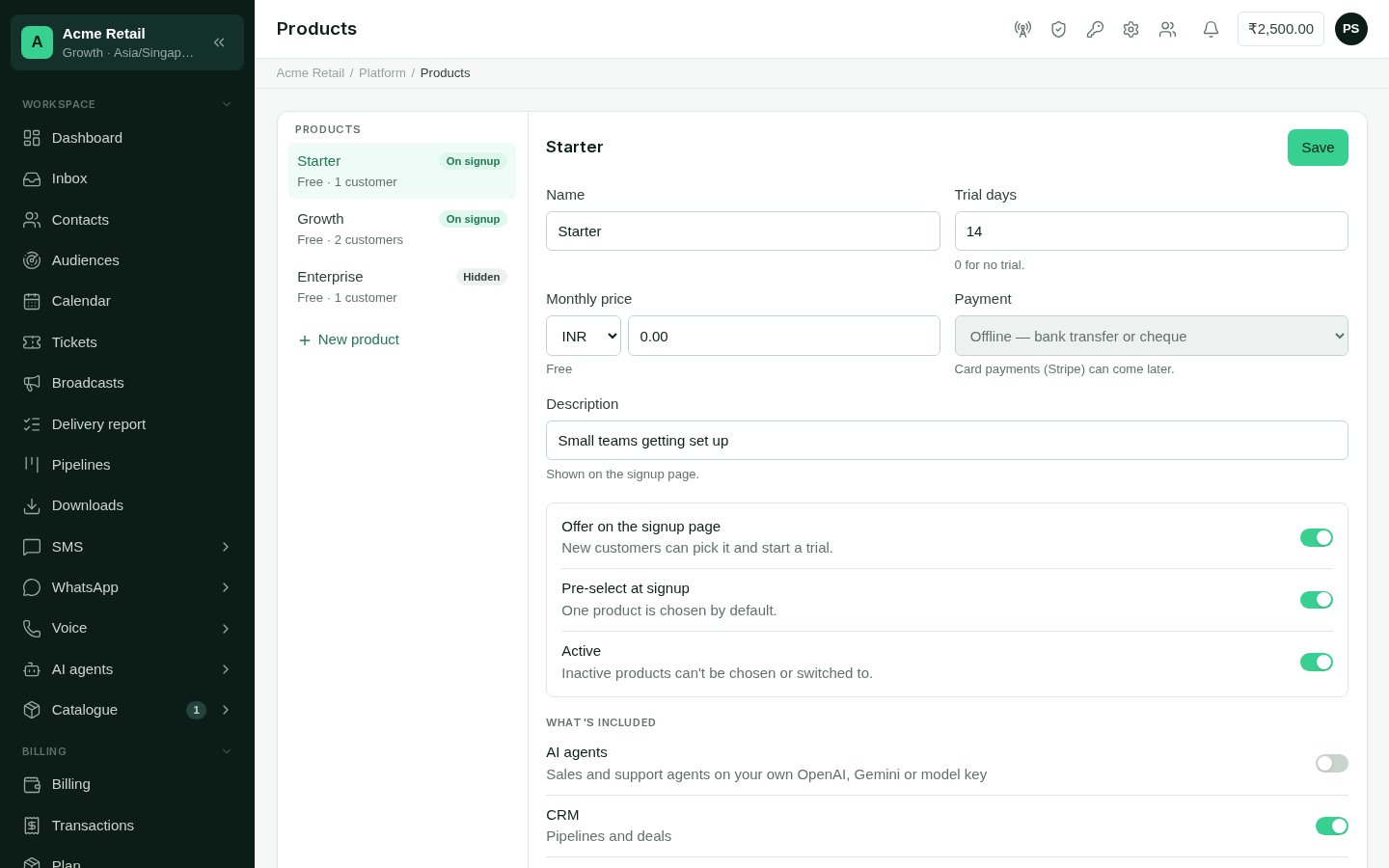1389x868 pixels.
Task: Expand the Voice submenu chevron
Action: pyautogui.click(x=226, y=628)
